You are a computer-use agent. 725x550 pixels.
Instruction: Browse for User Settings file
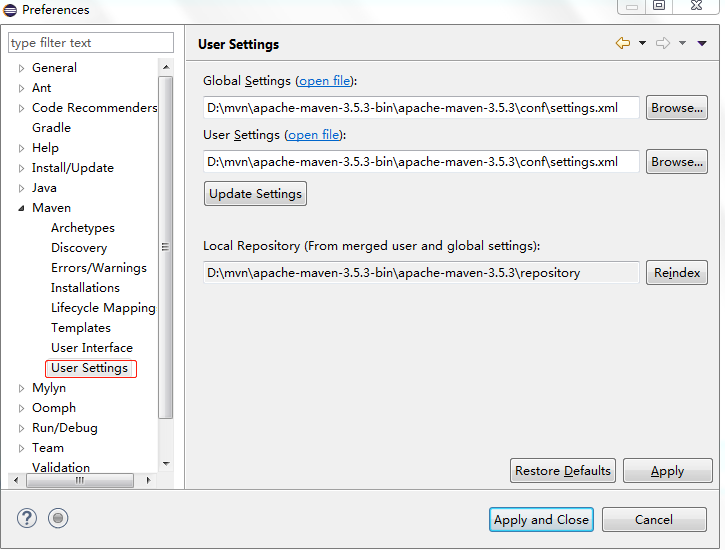677,162
